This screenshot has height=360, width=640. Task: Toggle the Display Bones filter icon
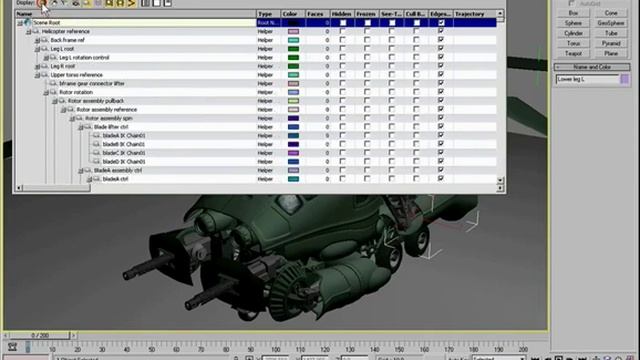(x=131, y=3)
